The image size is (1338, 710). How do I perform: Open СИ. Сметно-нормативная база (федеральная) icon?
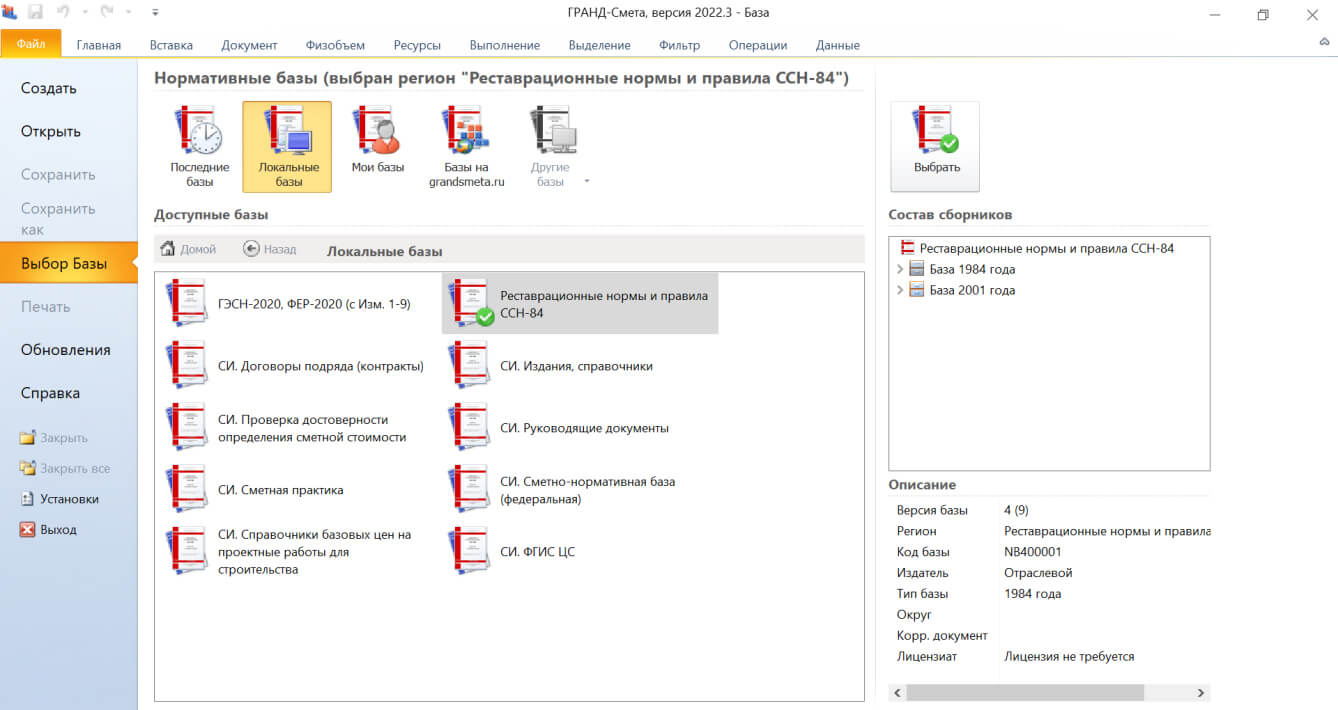[x=470, y=490]
